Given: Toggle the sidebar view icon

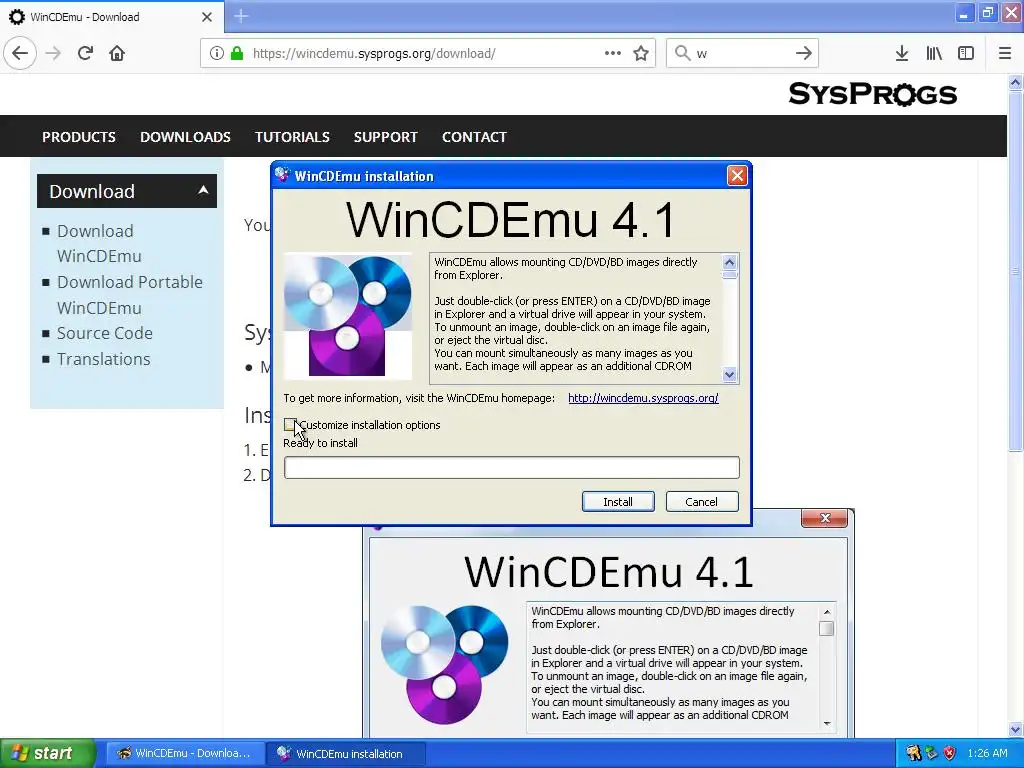Looking at the screenshot, I should [x=966, y=53].
